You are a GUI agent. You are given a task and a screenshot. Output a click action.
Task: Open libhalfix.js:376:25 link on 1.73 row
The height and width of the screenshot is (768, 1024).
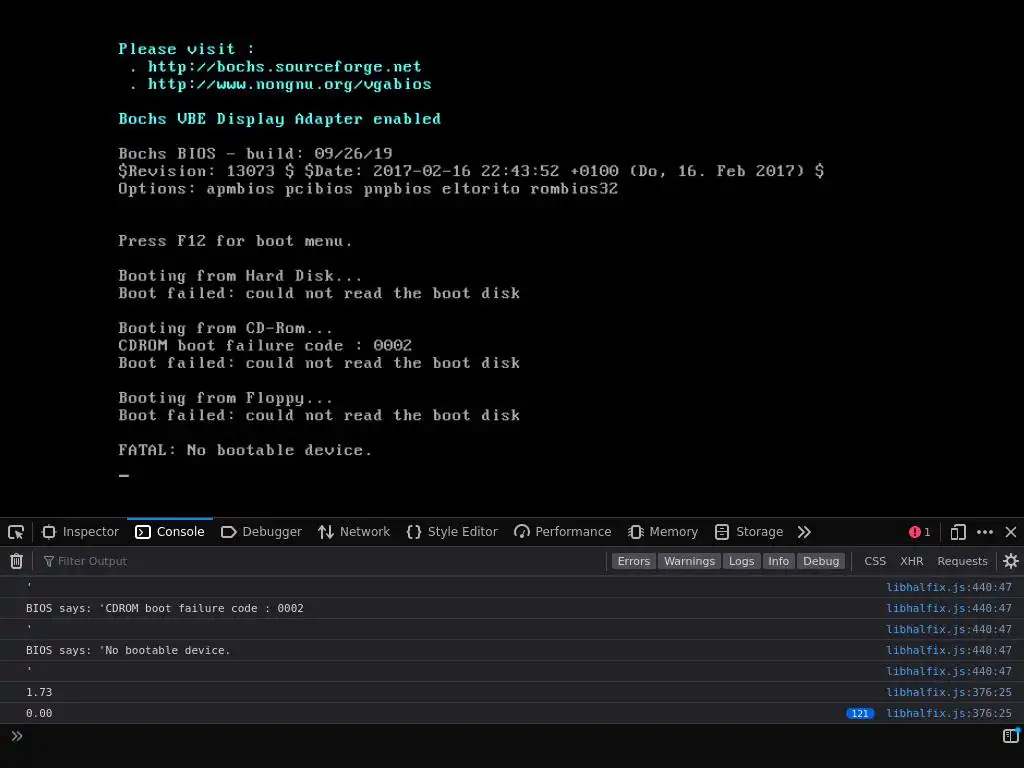pos(948,692)
